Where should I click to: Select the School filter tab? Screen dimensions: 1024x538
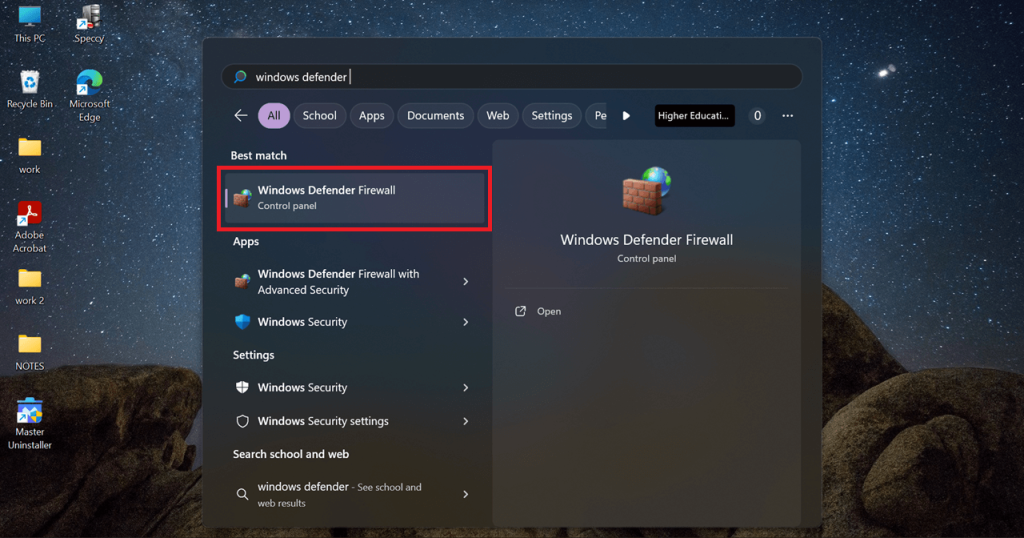[319, 116]
